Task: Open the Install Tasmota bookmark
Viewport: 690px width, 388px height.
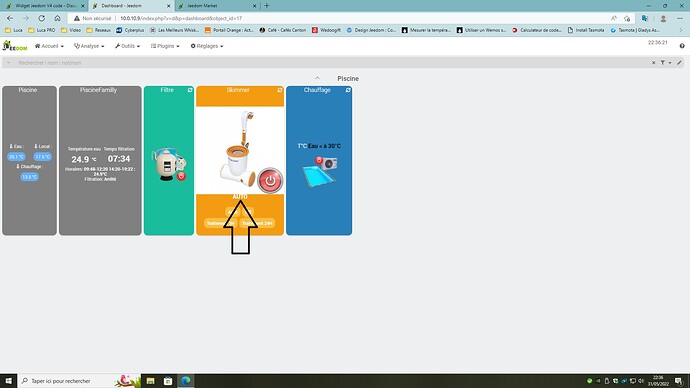Action: (x=586, y=30)
